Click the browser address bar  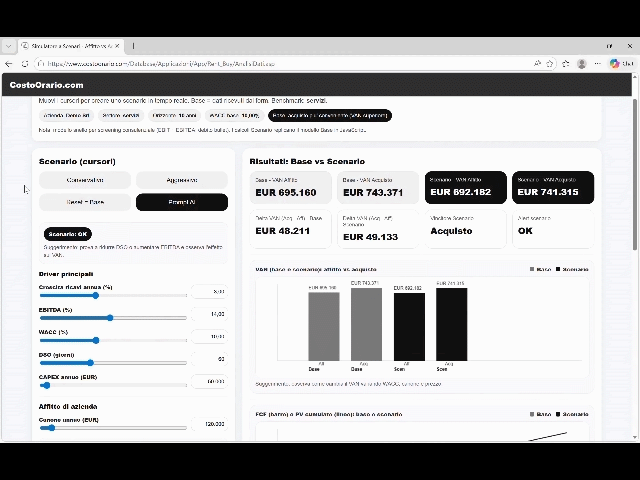pyautogui.click(x=300, y=64)
